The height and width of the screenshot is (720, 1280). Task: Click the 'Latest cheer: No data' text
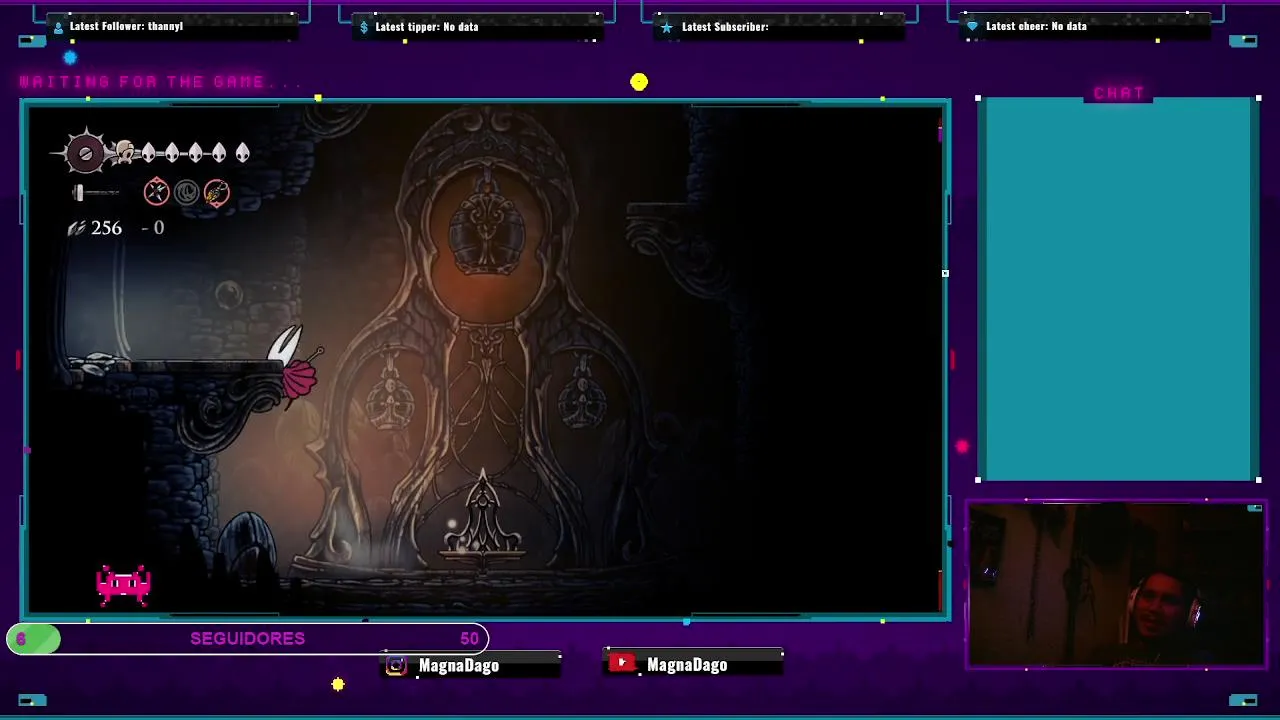(x=1036, y=26)
